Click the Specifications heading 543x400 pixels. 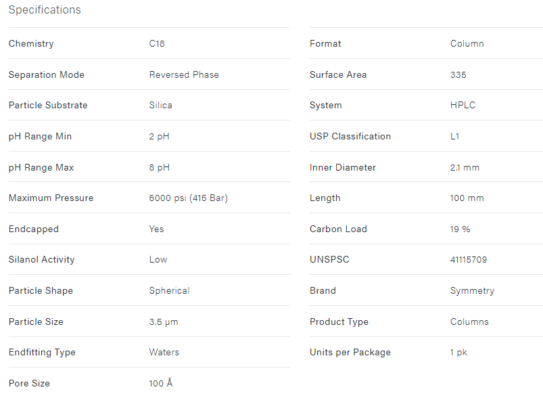(x=45, y=10)
